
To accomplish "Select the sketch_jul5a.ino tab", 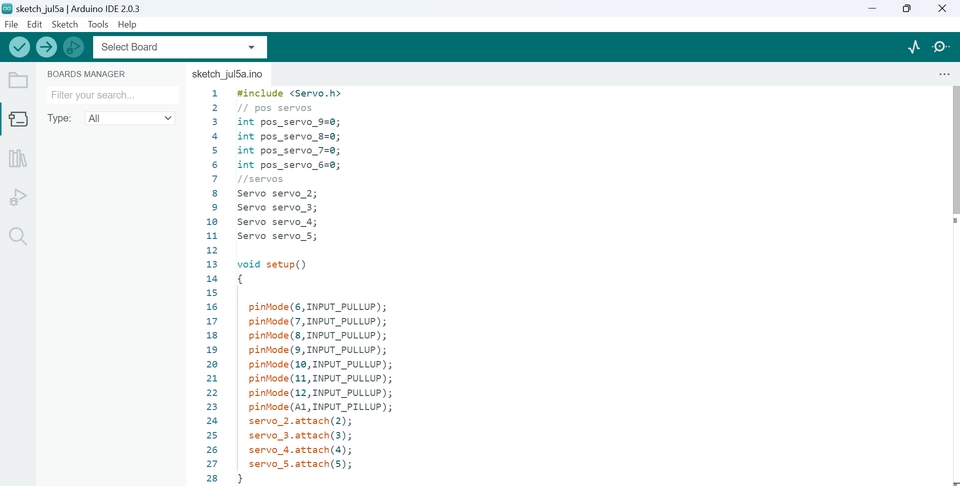I will click(x=227, y=74).
